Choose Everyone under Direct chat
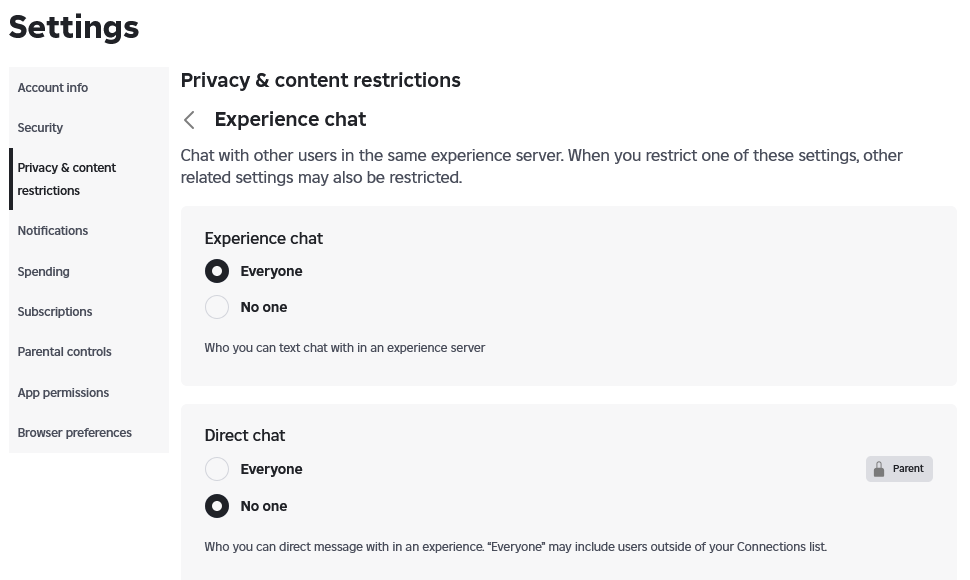The width and height of the screenshot is (970, 580). pos(217,469)
